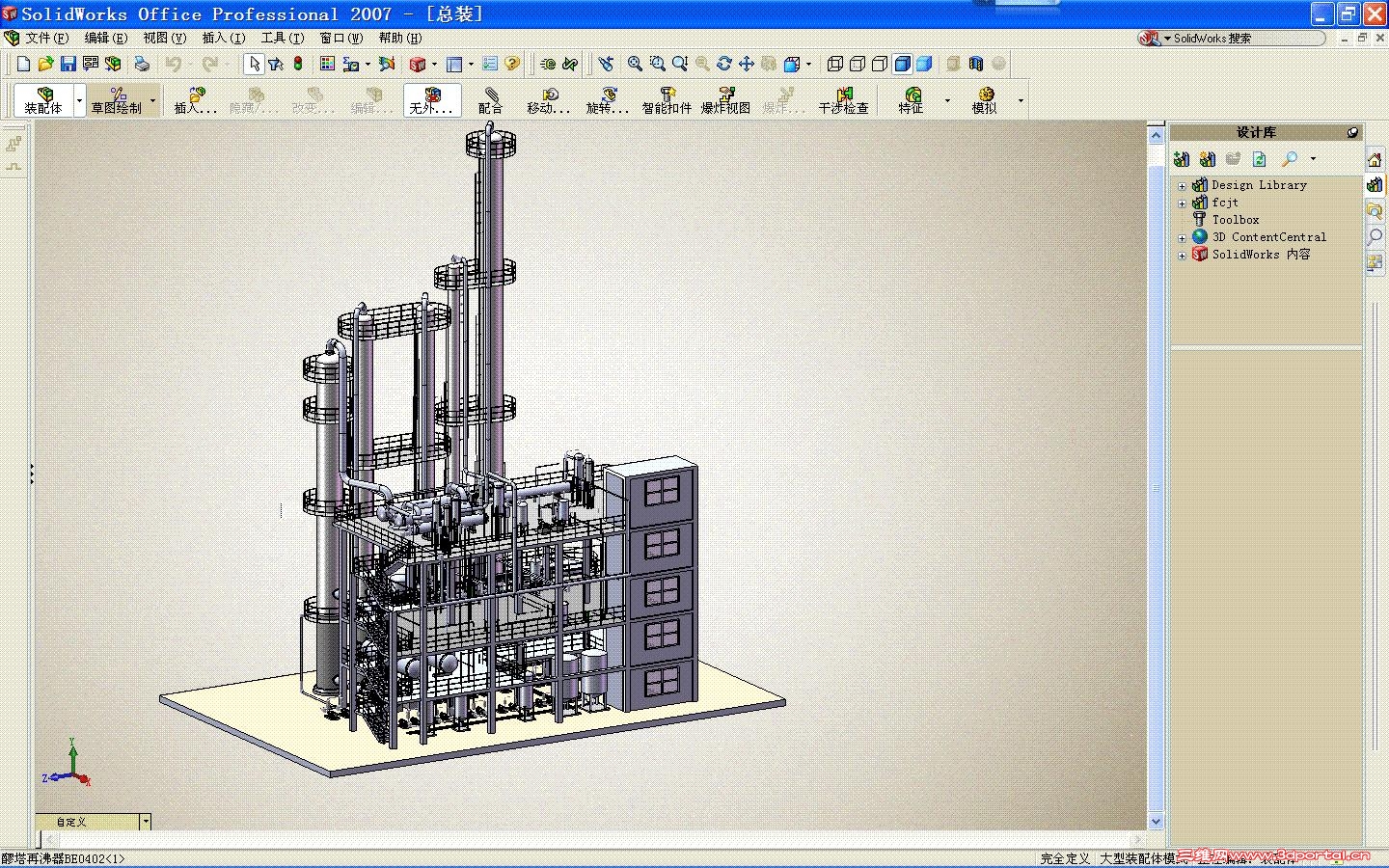Viewport: 1389px width, 868px height.
Task: Click the viewport vertical scrollbar down arrow
Action: pos(1157,822)
